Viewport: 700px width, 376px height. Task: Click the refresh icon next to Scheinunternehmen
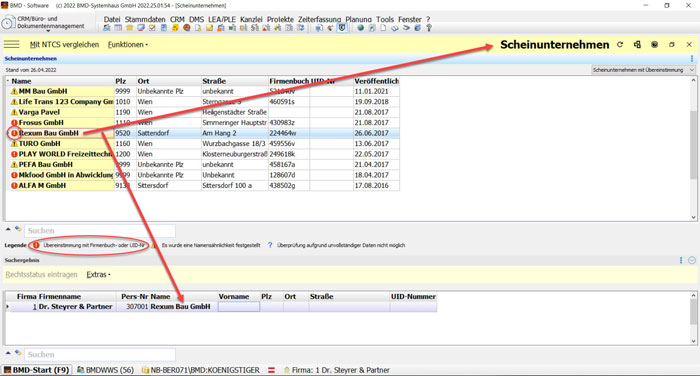pyautogui.click(x=620, y=45)
